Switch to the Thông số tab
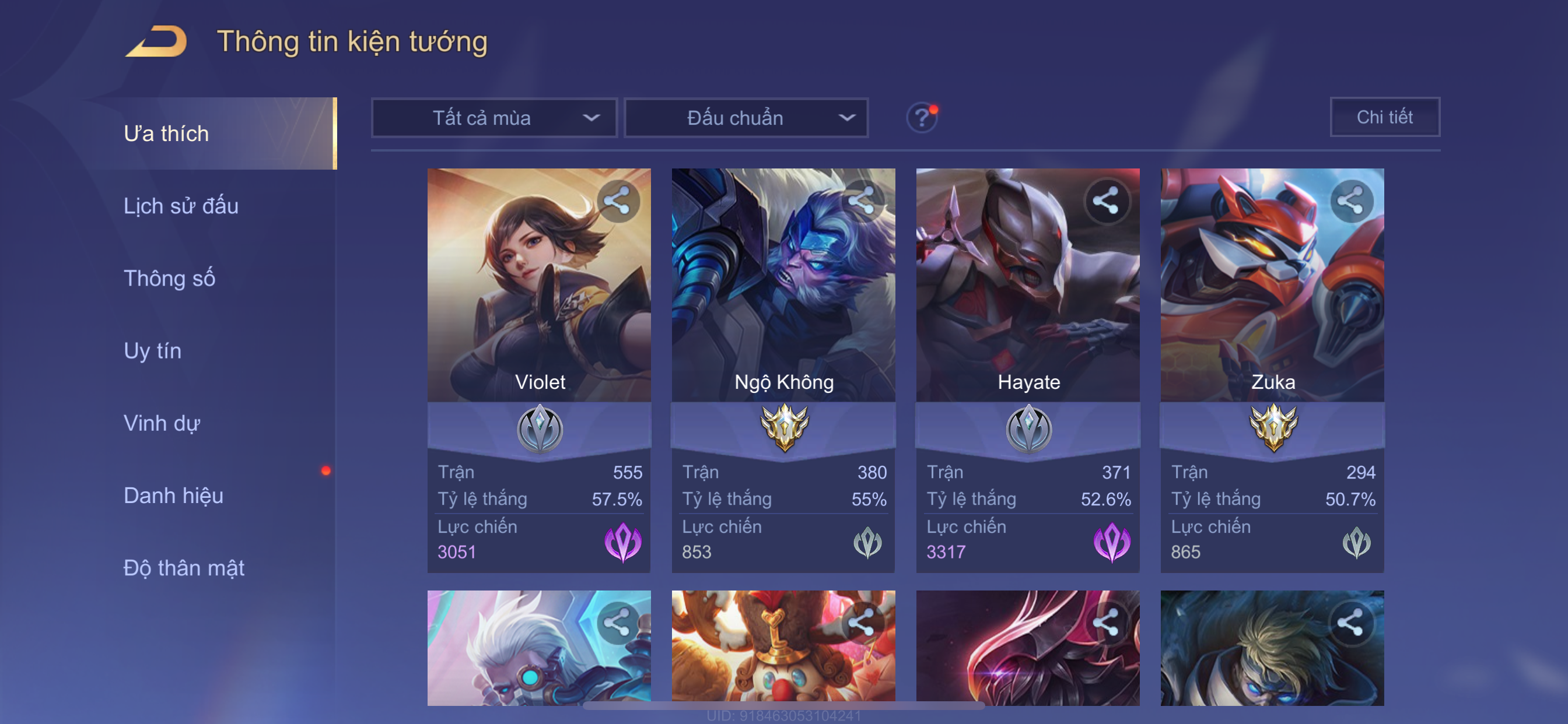Screen dimensions: 1568x724 click(x=169, y=279)
